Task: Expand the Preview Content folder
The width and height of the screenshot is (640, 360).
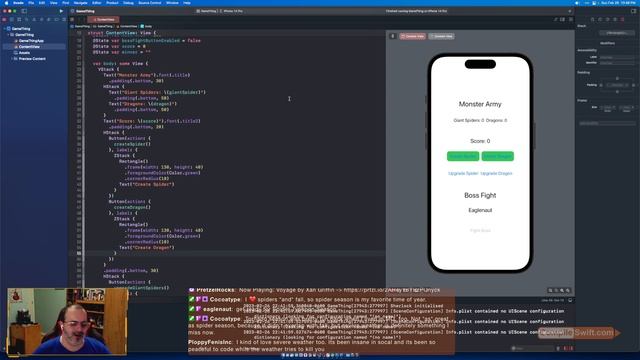Action: click(12, 59)
